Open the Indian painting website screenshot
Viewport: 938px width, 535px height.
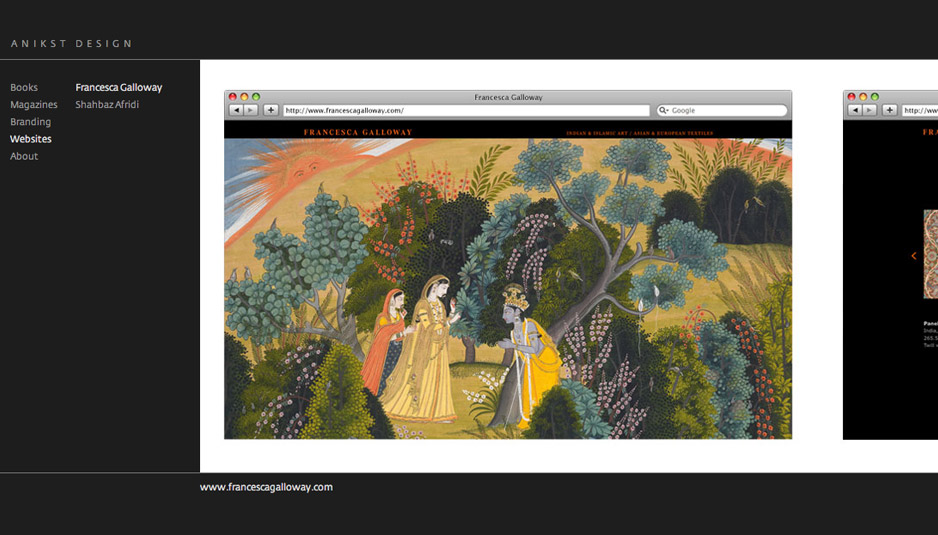[x=508, y=288]
